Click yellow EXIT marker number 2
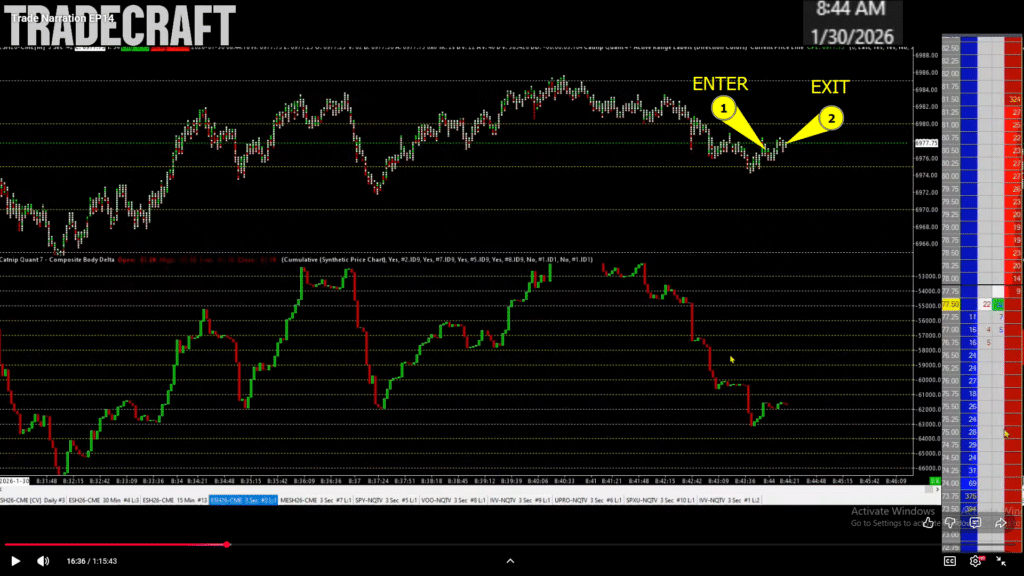This screenshot has height=576, width=1024. tap(831, 118)
